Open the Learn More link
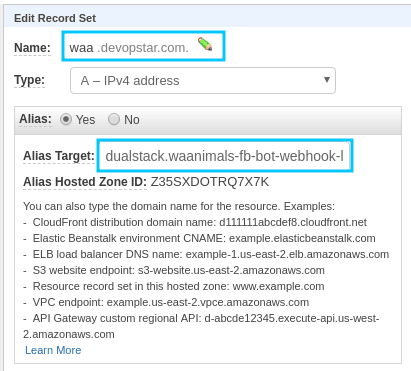The width and height of the screenshot is (411, 371). coord(53,350)
